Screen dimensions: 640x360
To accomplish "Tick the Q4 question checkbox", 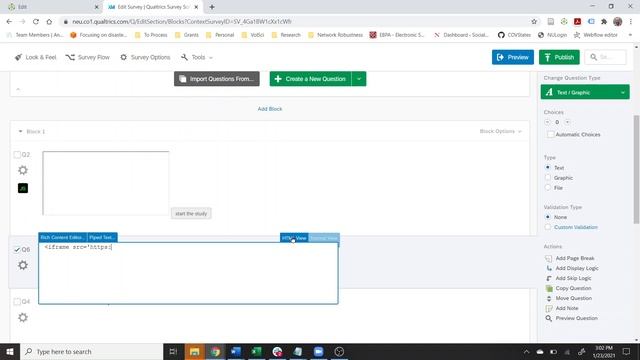I will pyautogui.click(x=17, y=302).
